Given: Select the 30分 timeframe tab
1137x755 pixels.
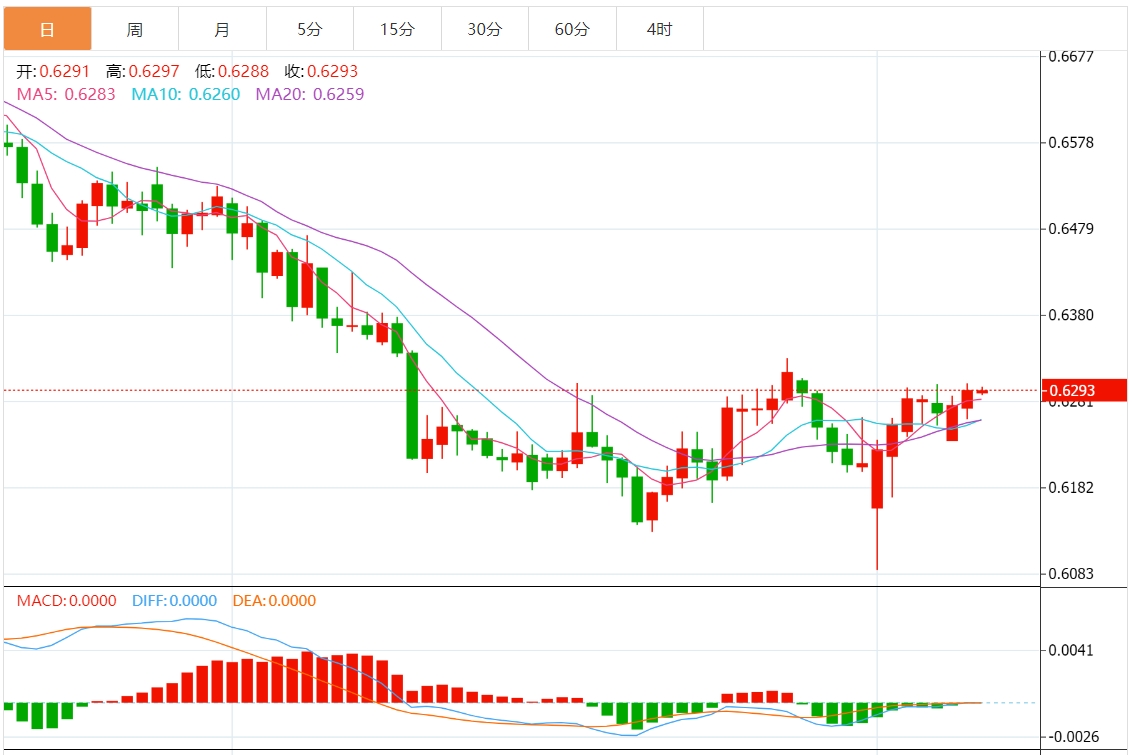Looking at the screenshot, I should tap(485, 29).
